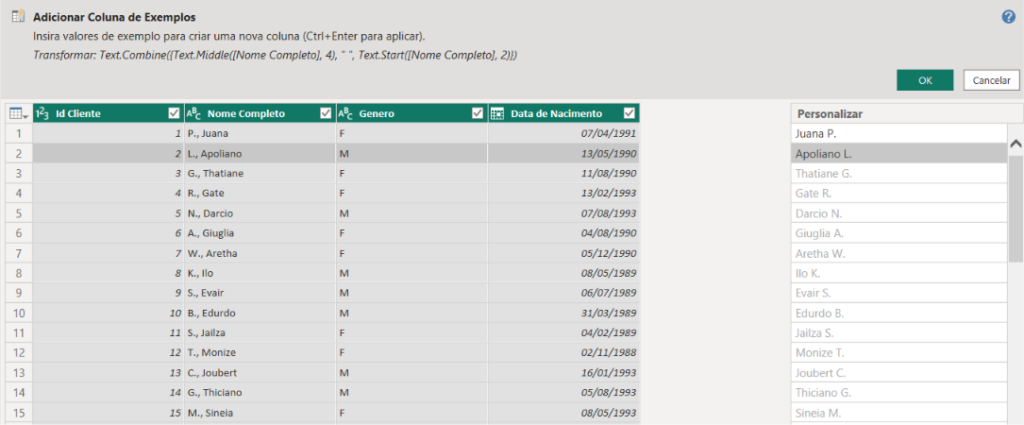Edit the suggested cell 'Sineia M.'
This screenshot has width=1024, height=425.
pyautogui.click(x=899, y=413)
